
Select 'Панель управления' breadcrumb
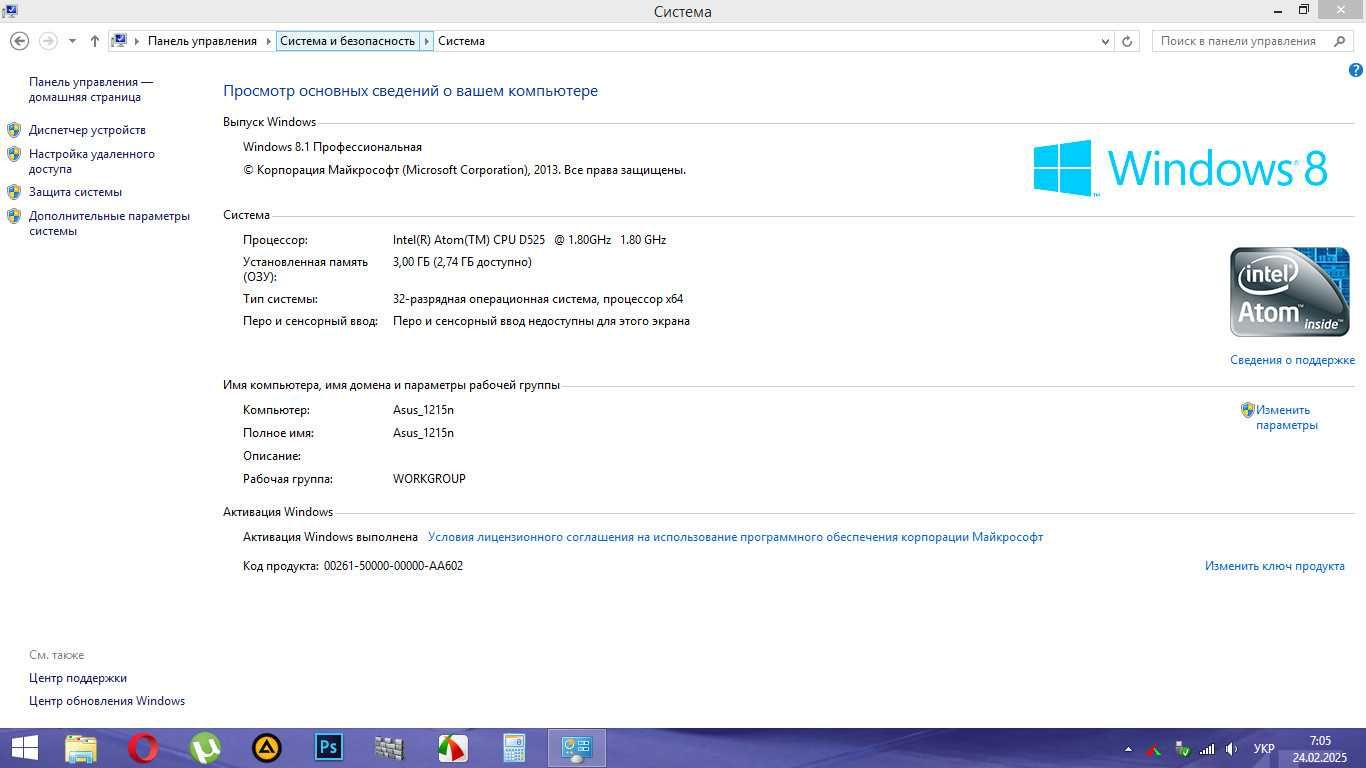[x=202, y=41]
